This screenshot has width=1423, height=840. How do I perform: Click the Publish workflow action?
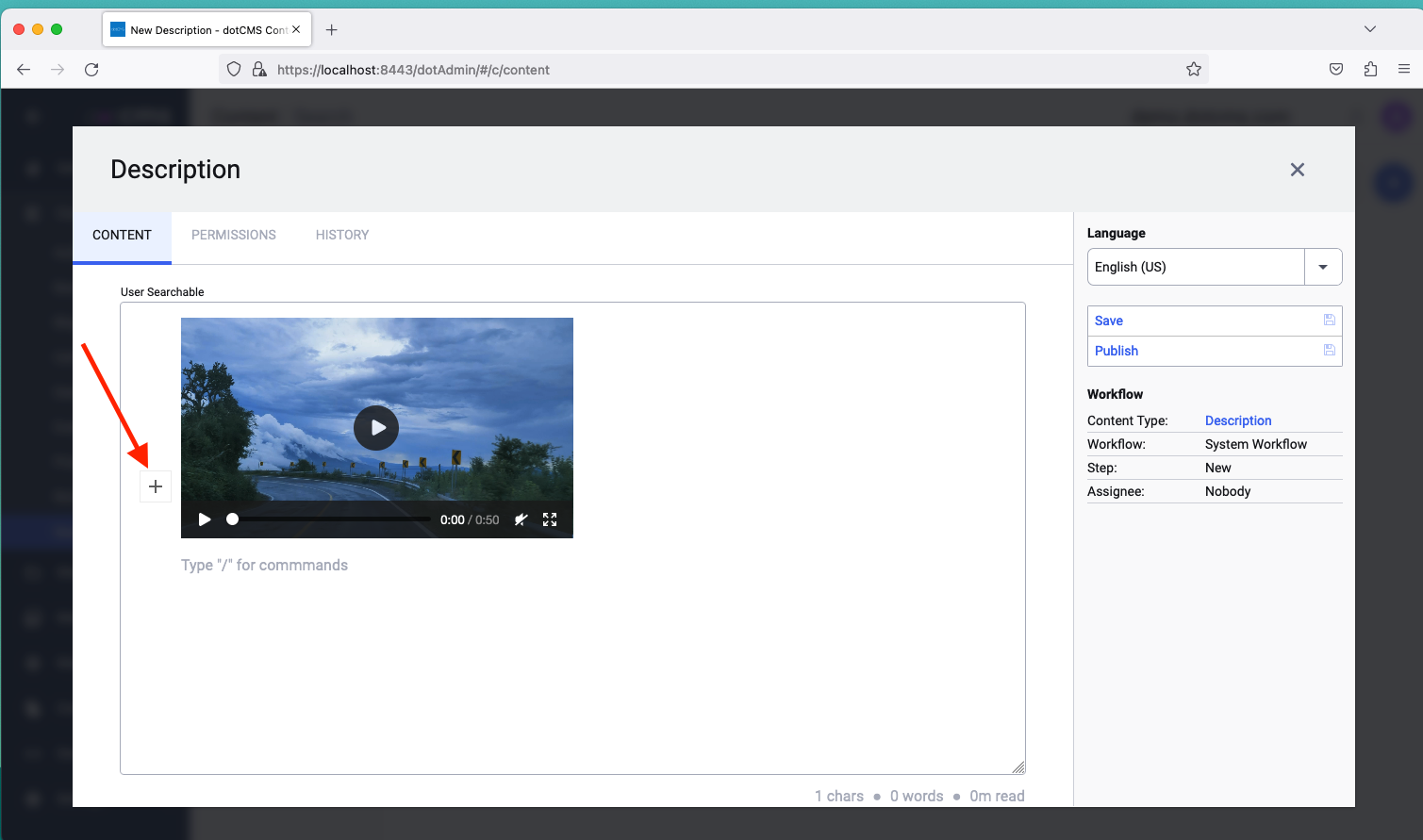point(1215,351)
